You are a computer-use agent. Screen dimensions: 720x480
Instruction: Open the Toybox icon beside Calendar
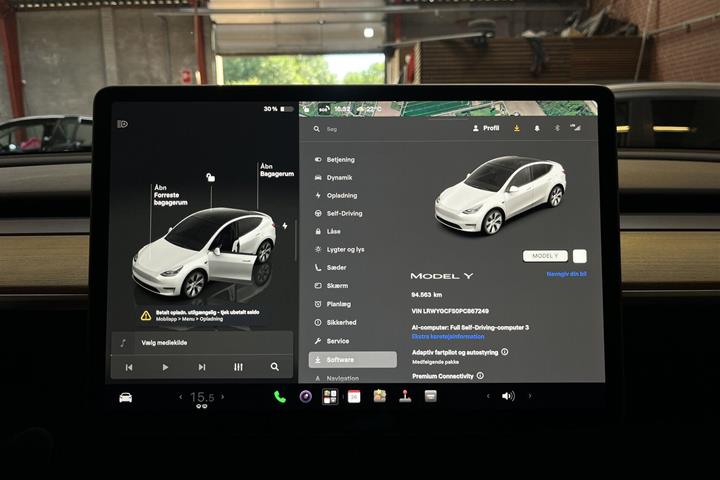click(x=380, y=396)
